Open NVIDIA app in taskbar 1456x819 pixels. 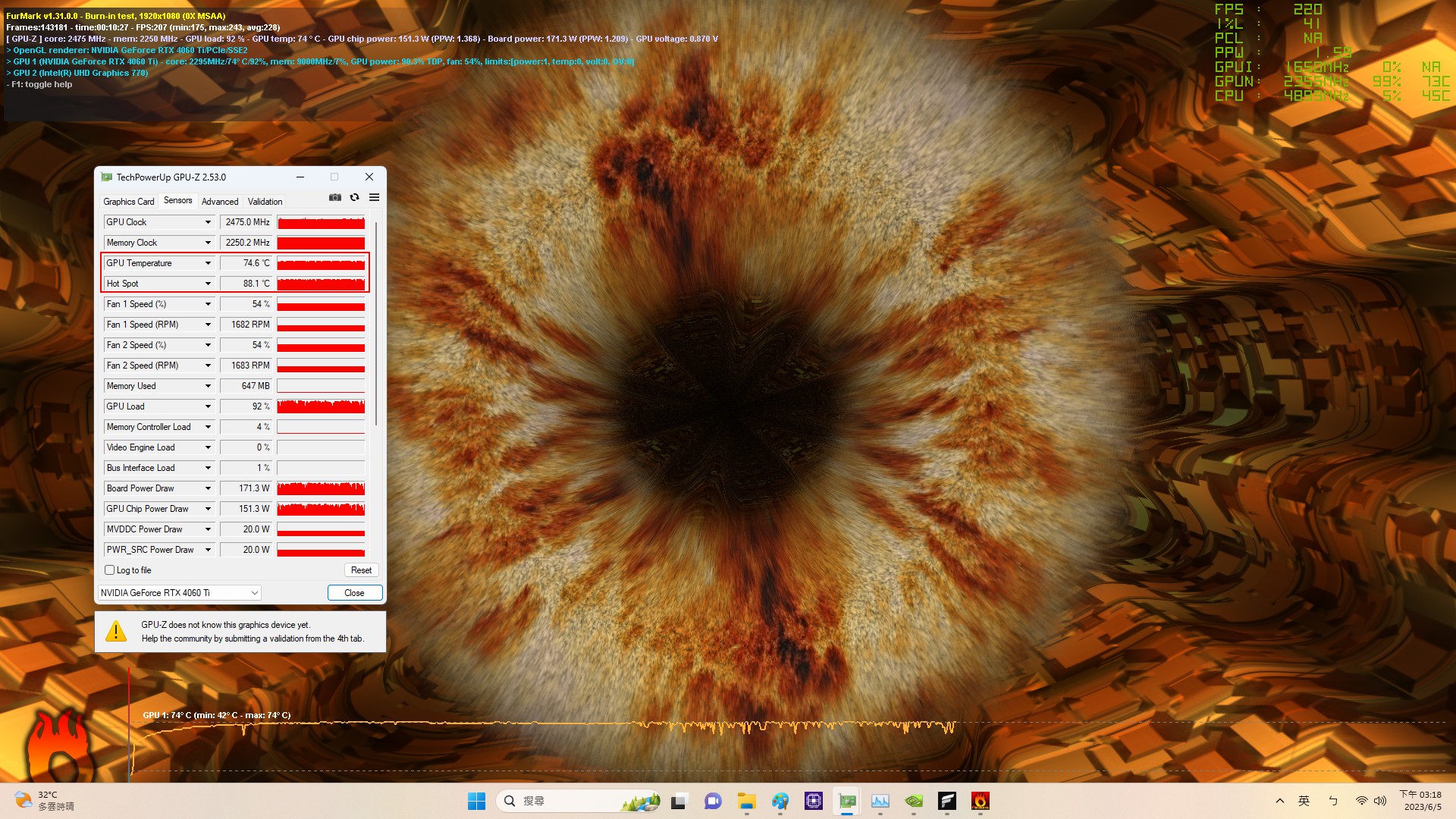pyautogui.click(x=914, y=801)
